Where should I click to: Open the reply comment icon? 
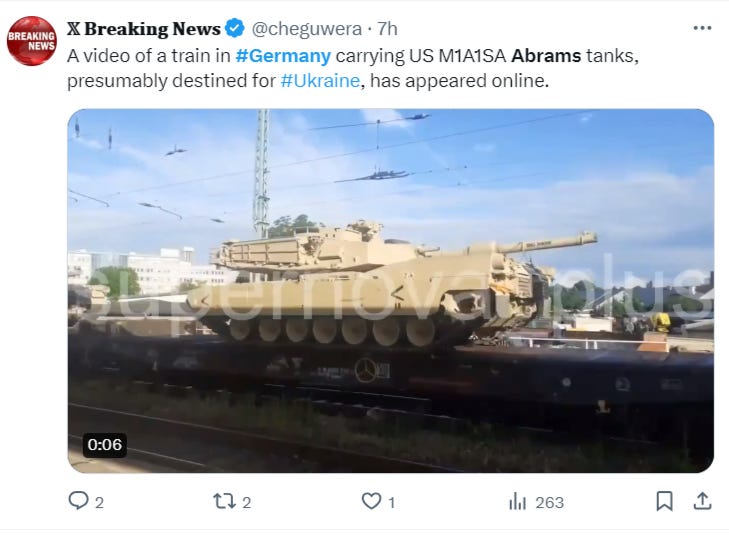pyautogui.click(x=78, y=501)
